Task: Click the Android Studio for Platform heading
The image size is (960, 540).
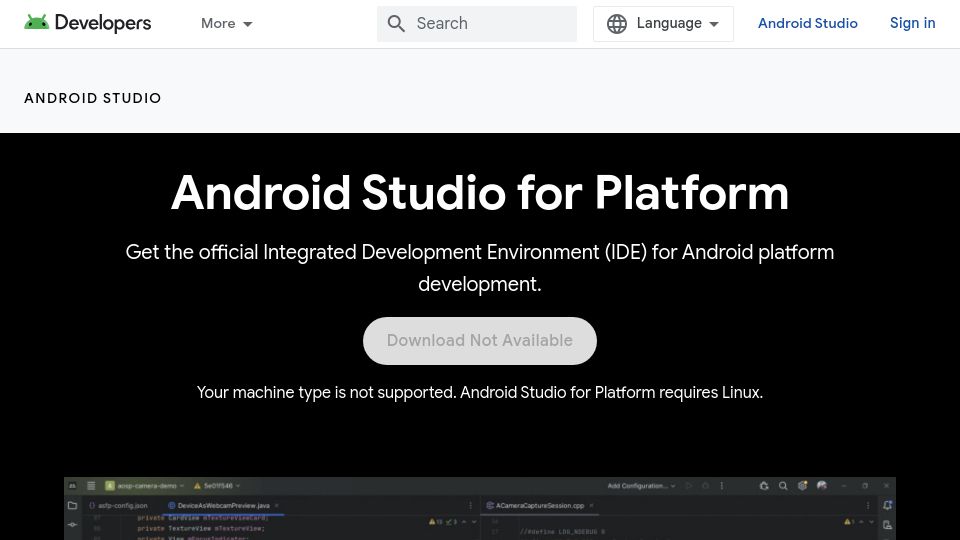Action: [x=479, y=193]
